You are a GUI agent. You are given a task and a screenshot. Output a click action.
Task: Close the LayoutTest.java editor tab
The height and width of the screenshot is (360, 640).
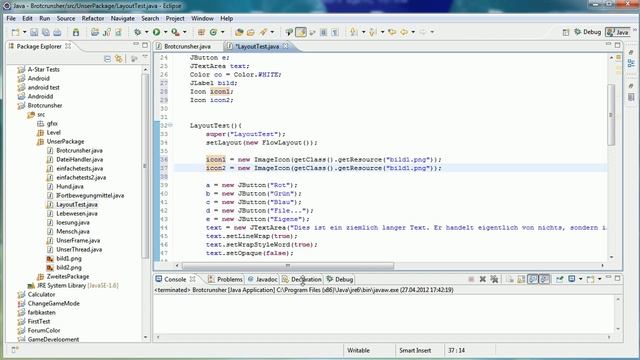pyautogui.click(x=286, y=46)
